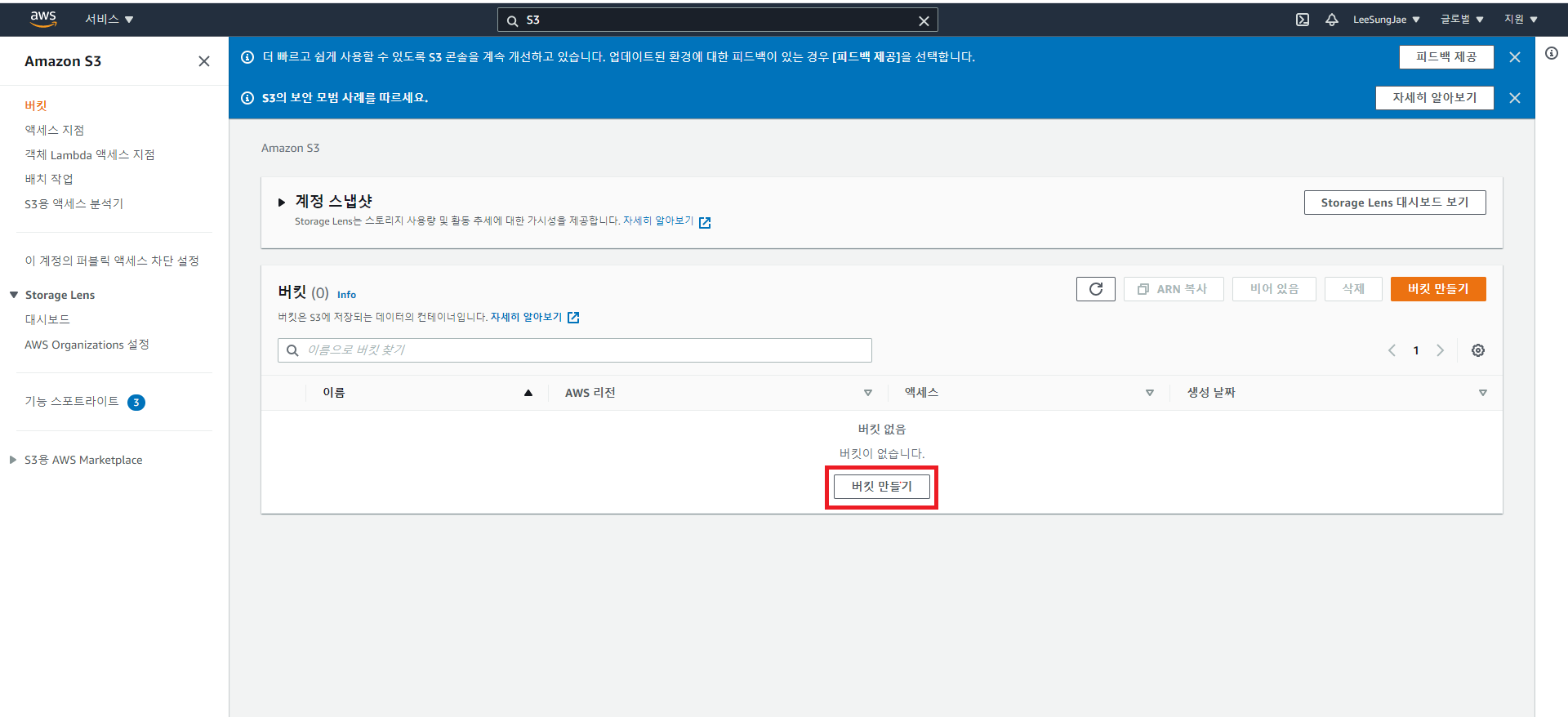The image size is (1568, 717).
Task: Close the Amazon S3 sidebar panel
Action: click(x=204, y=61)
